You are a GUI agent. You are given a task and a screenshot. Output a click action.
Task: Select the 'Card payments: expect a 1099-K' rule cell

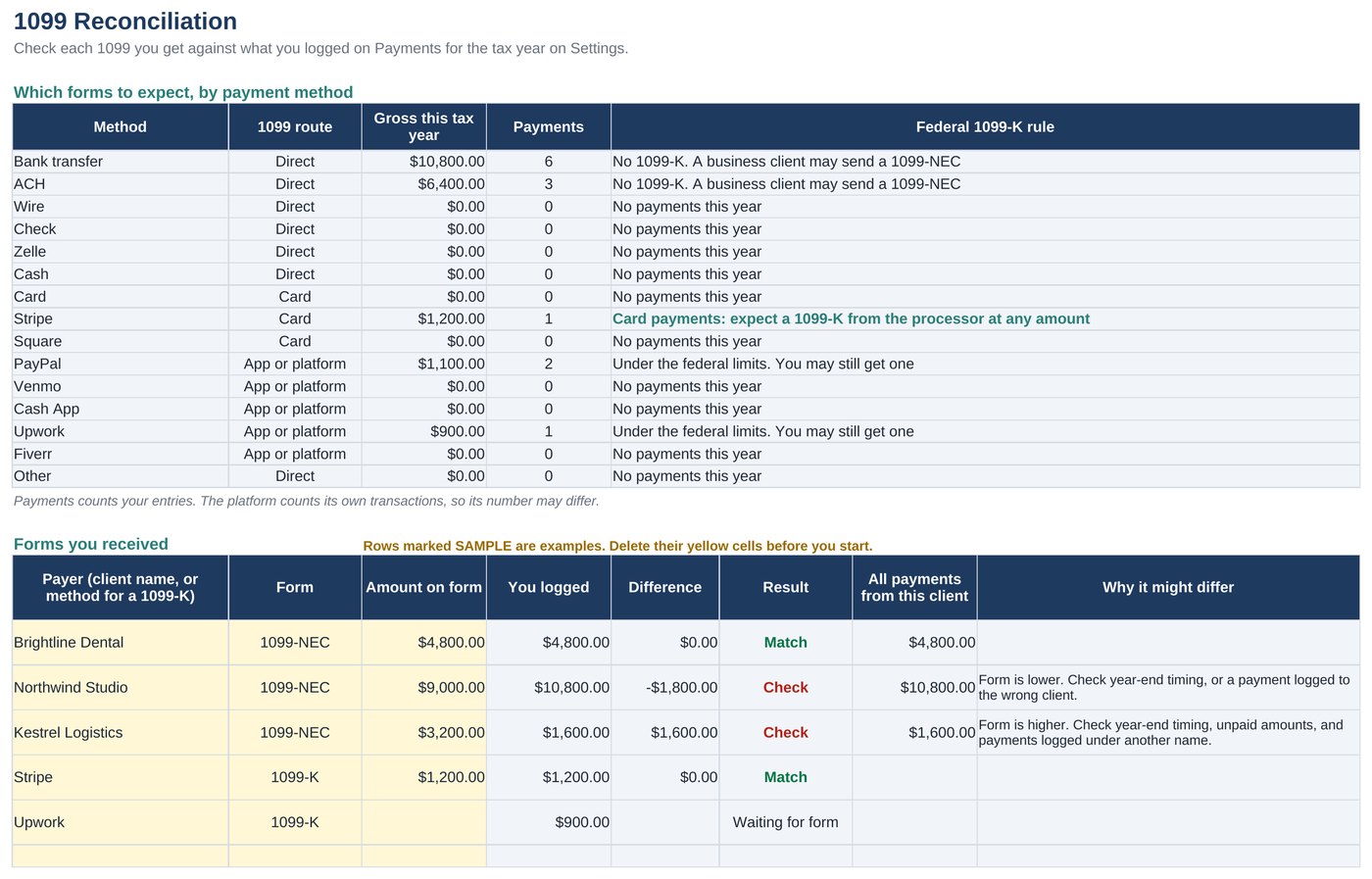(x=985, y=318)
